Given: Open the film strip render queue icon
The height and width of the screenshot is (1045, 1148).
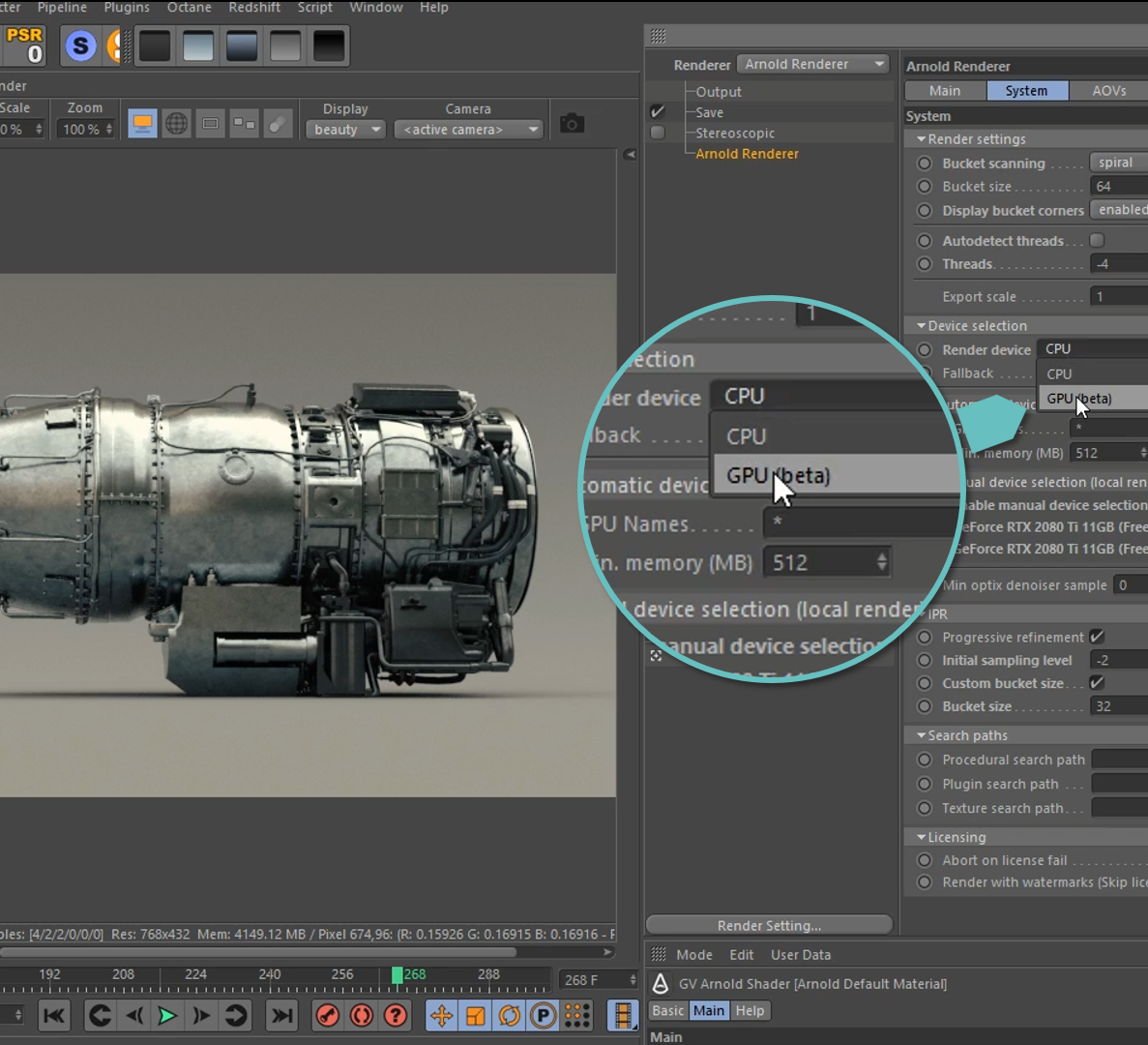Looking at the screenshot, I should (623, 1016).
